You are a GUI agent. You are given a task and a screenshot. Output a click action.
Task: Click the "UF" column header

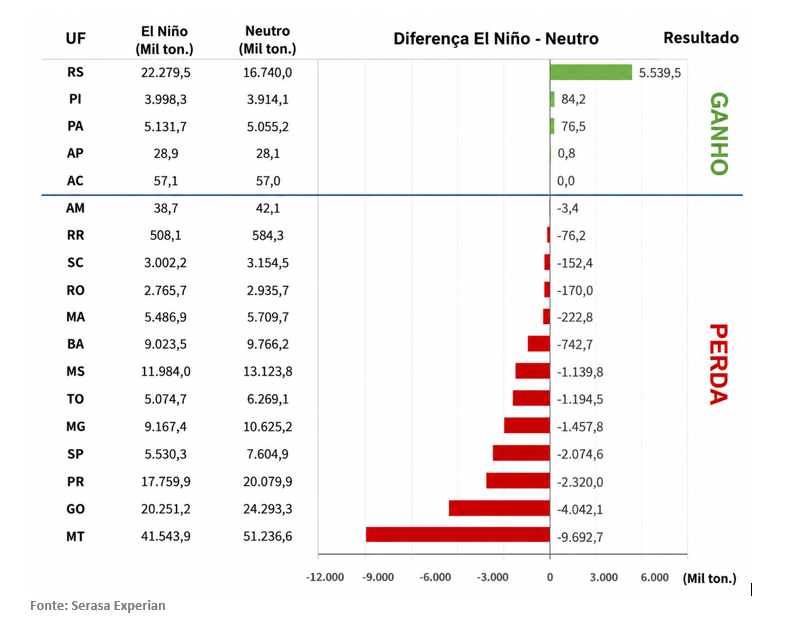point(75,39)
